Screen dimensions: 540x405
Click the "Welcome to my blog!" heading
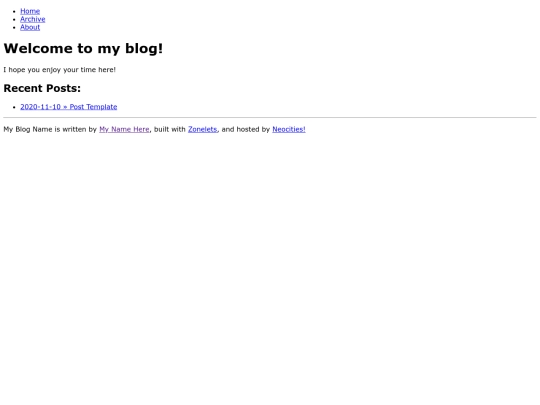tap(83, 49)
